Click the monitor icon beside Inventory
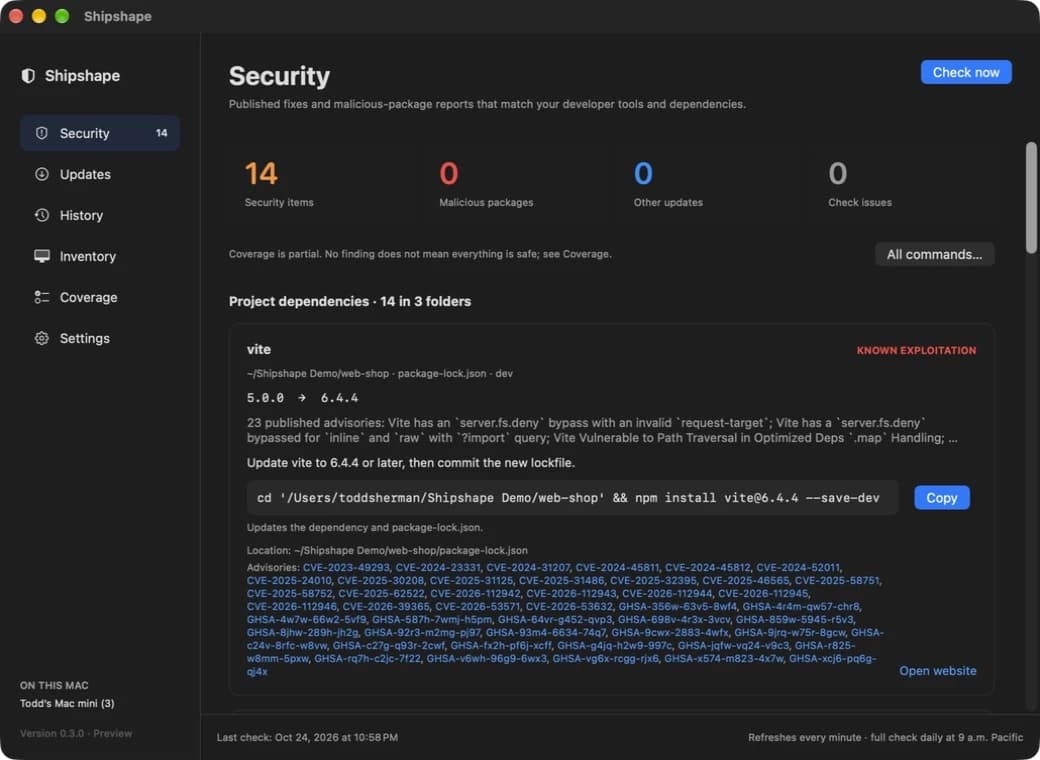The width and height of the screenshot is (1040, 760). 42,256
